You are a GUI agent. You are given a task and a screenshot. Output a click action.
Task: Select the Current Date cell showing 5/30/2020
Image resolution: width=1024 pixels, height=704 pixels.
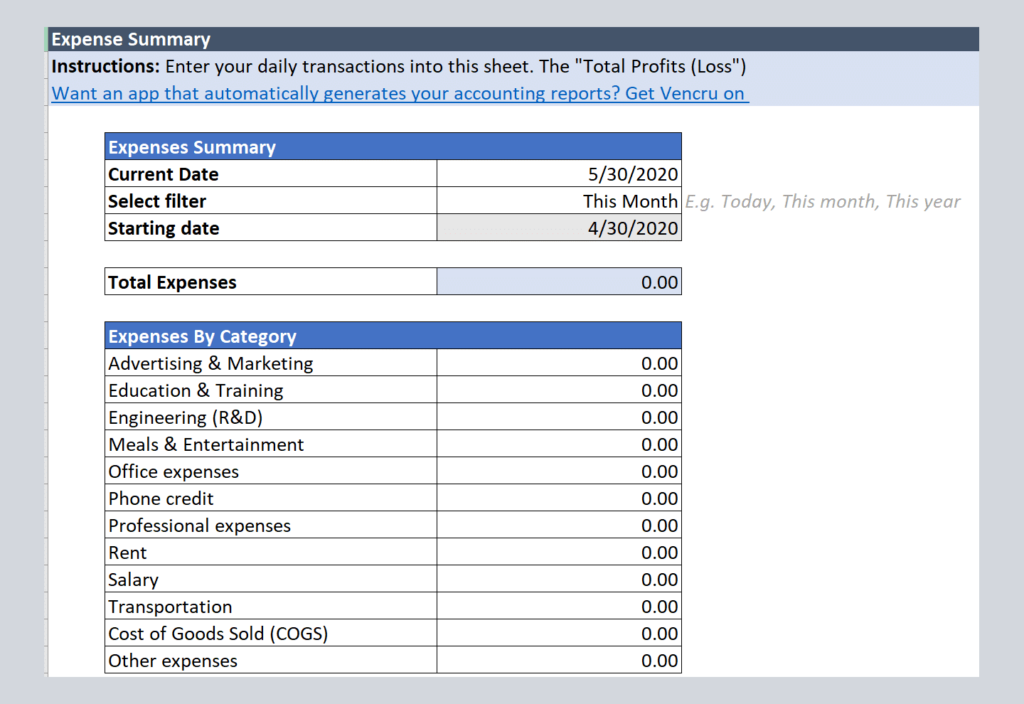click(x=559, y=174)
